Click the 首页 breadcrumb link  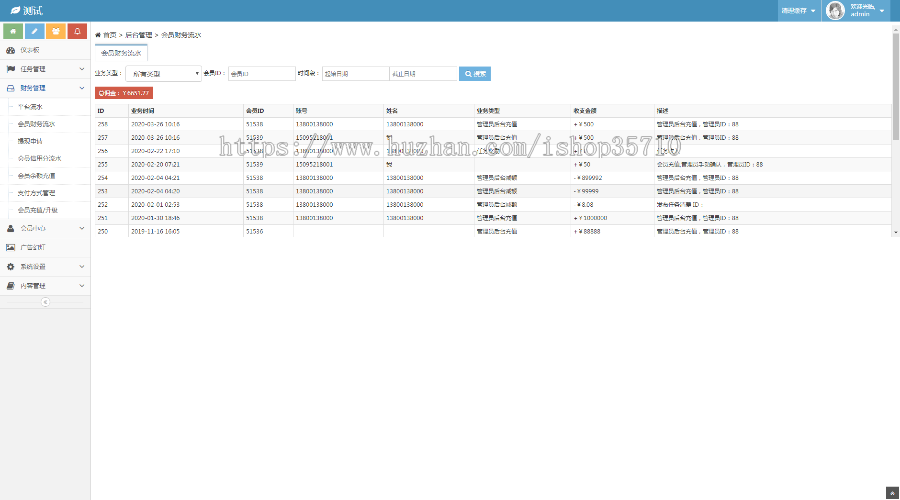pos(108,34)
